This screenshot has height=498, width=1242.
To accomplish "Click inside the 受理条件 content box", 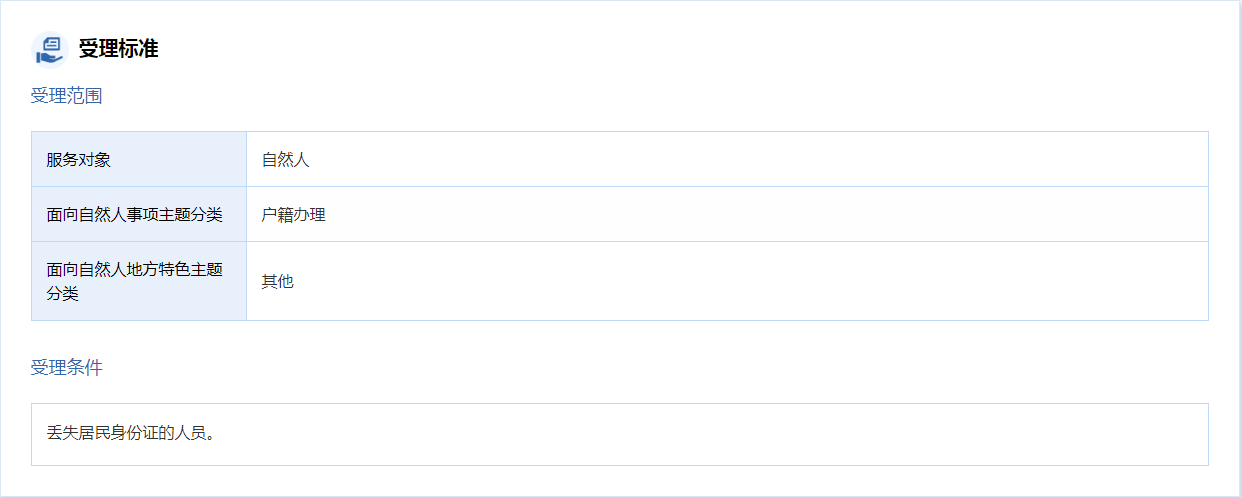I will click(620, 434).
